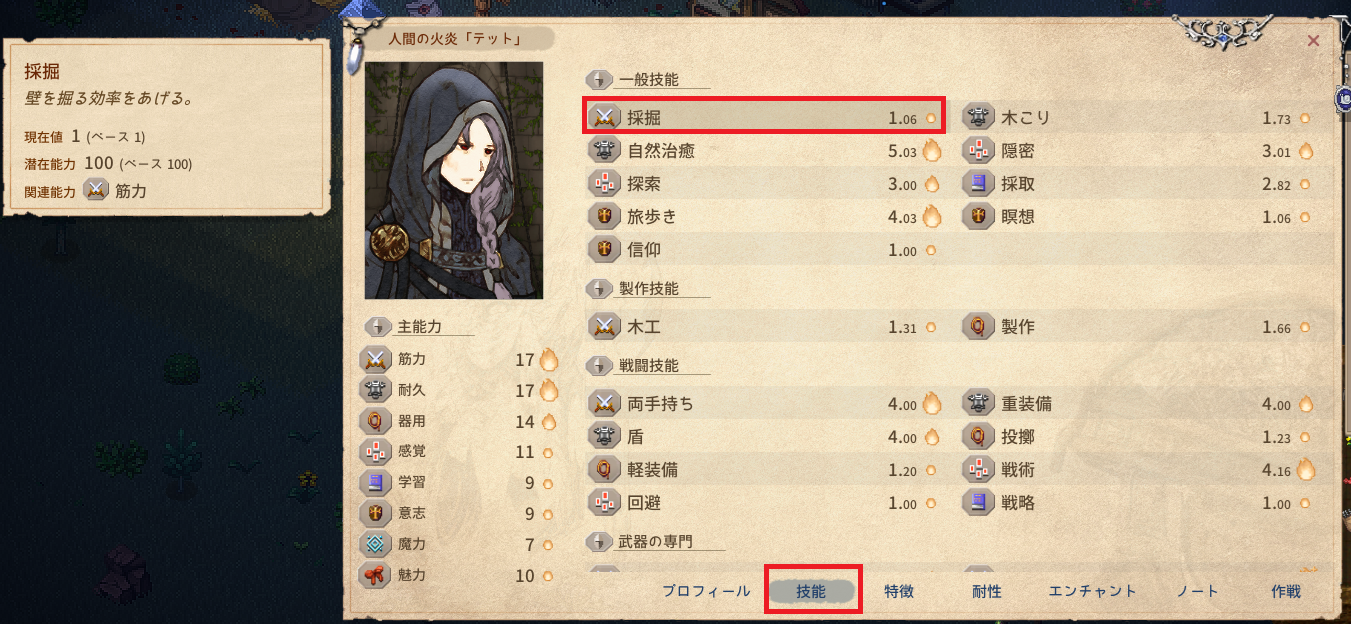This screenshot has width=1351, height=624.
Task: Click the armor icon next to 自然治癒
Action: (603, 151)
